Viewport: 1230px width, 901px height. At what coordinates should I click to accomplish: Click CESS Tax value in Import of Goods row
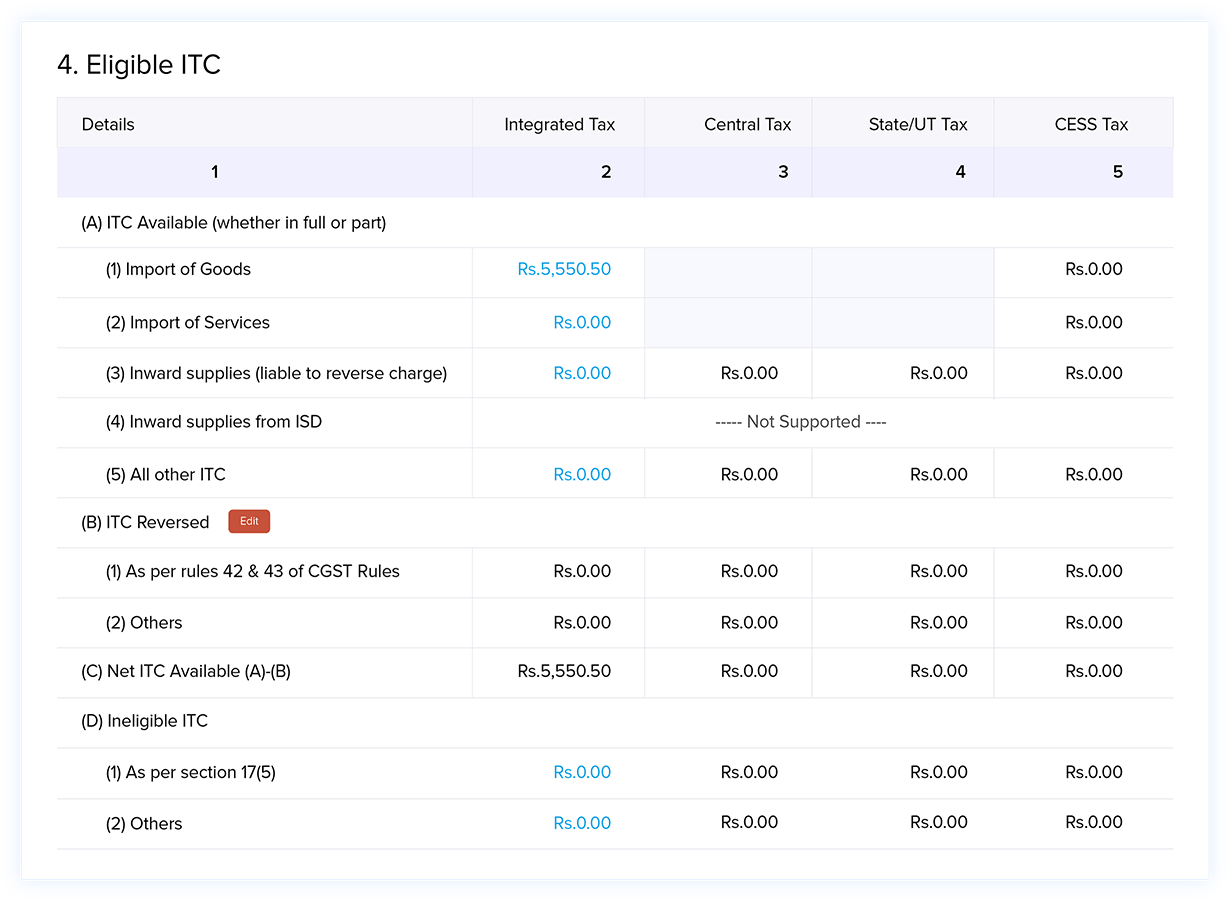(1094, 269)
